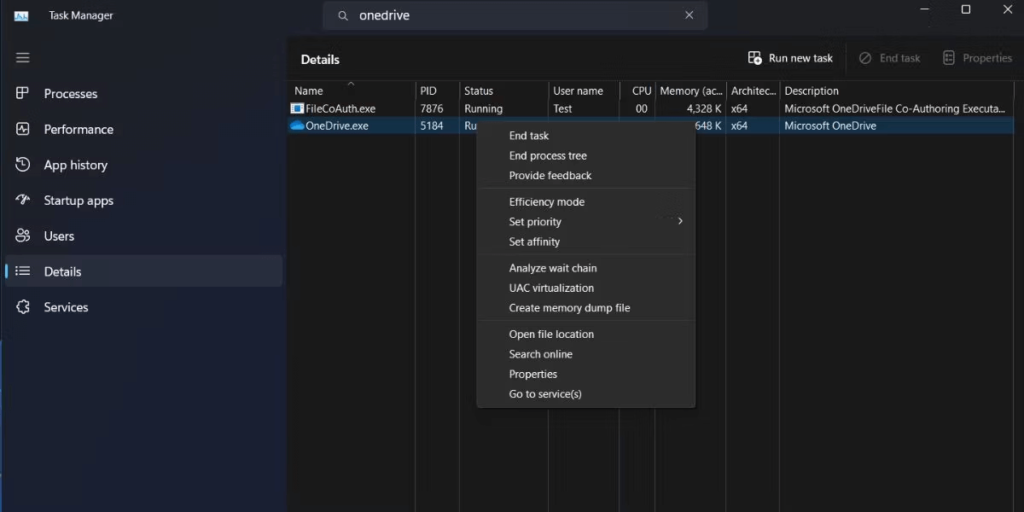Click the Services puzzle icon
This screenshot has height=512, width=1024.
[x=22, y=307]
